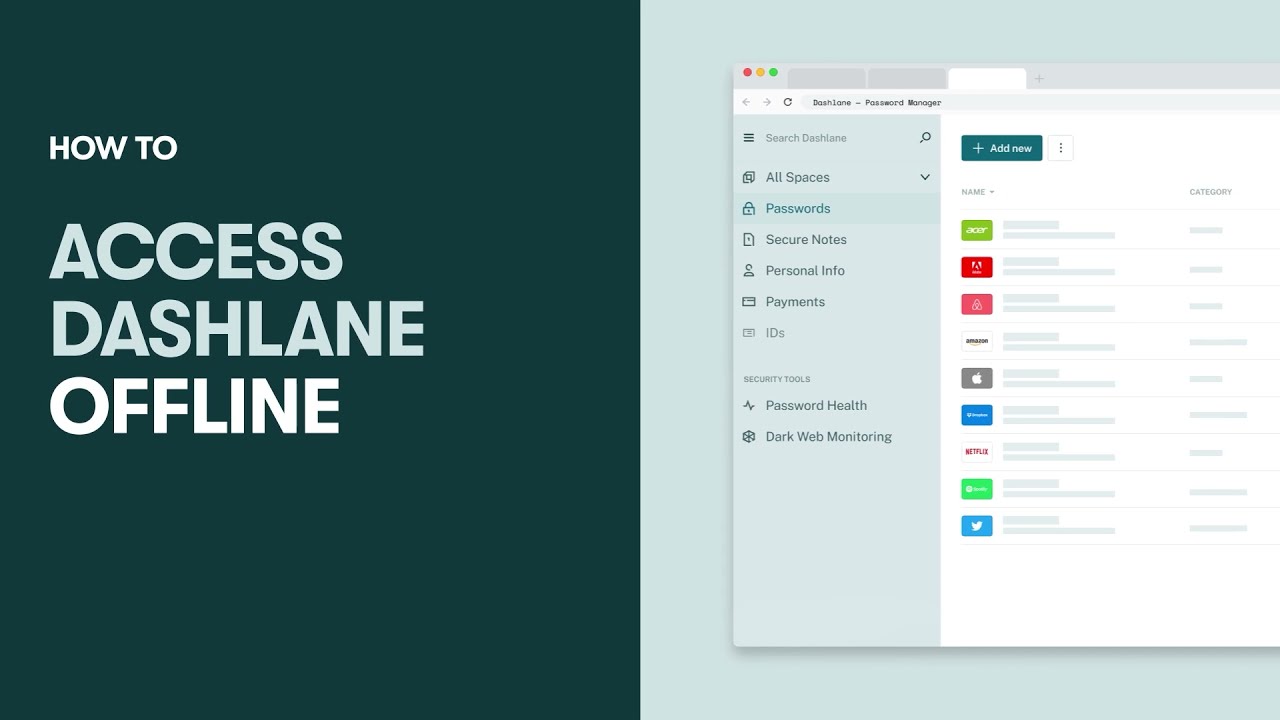Image resolution: width=1280 pixels, height=720 pixels.
Task: Click the search magnifier icon
Action: (x=925, y=138)
